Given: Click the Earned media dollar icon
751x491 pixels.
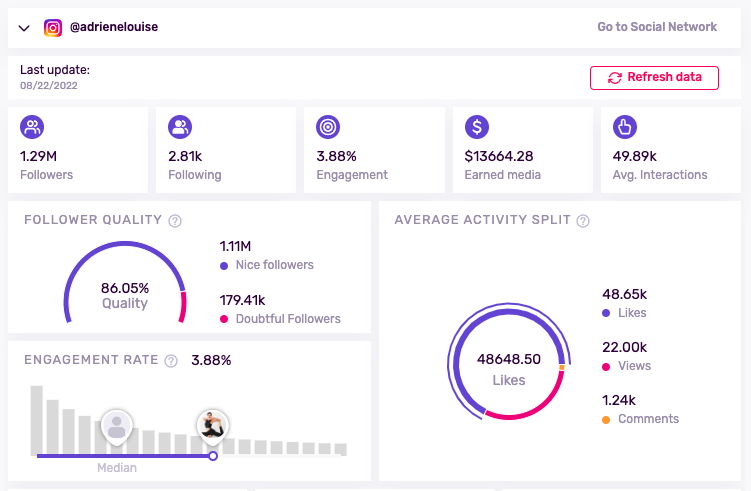Looking at the screenshot, I should [x=477, y=127].
